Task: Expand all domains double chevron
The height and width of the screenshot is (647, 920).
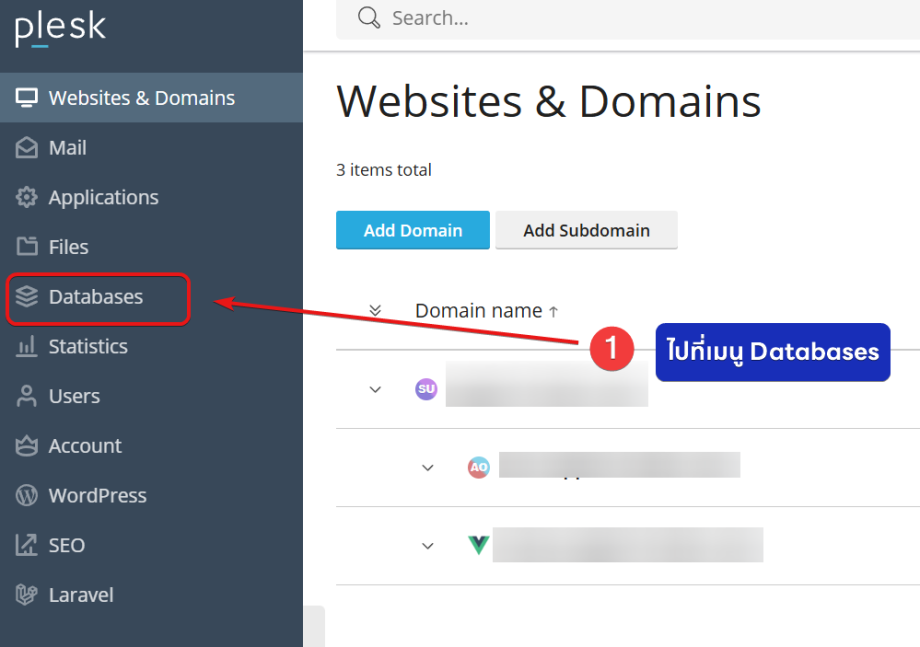Action: [375, 310]
